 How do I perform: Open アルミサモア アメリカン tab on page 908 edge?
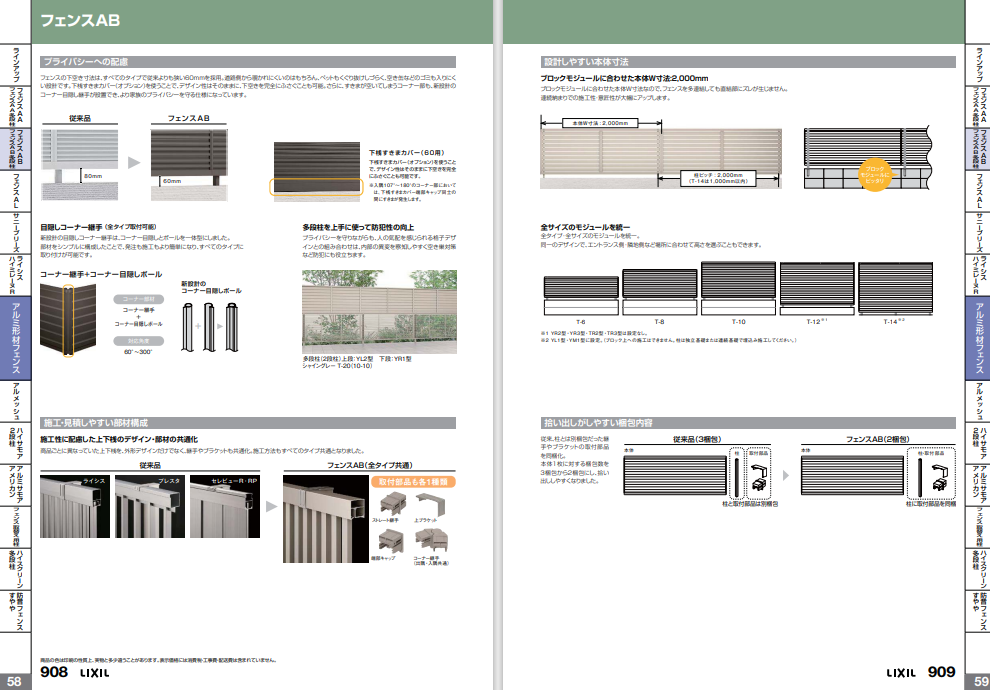15,485
